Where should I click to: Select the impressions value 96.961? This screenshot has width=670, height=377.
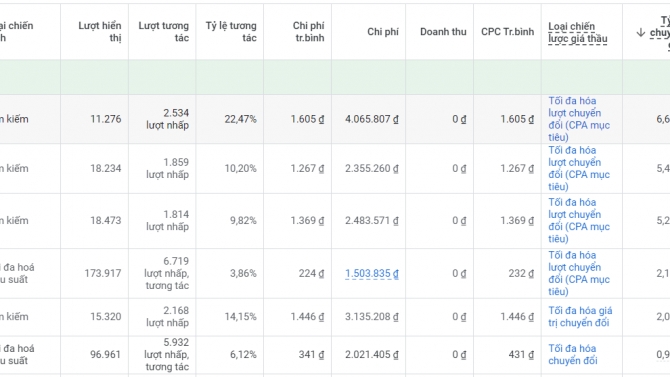point(106,354)
